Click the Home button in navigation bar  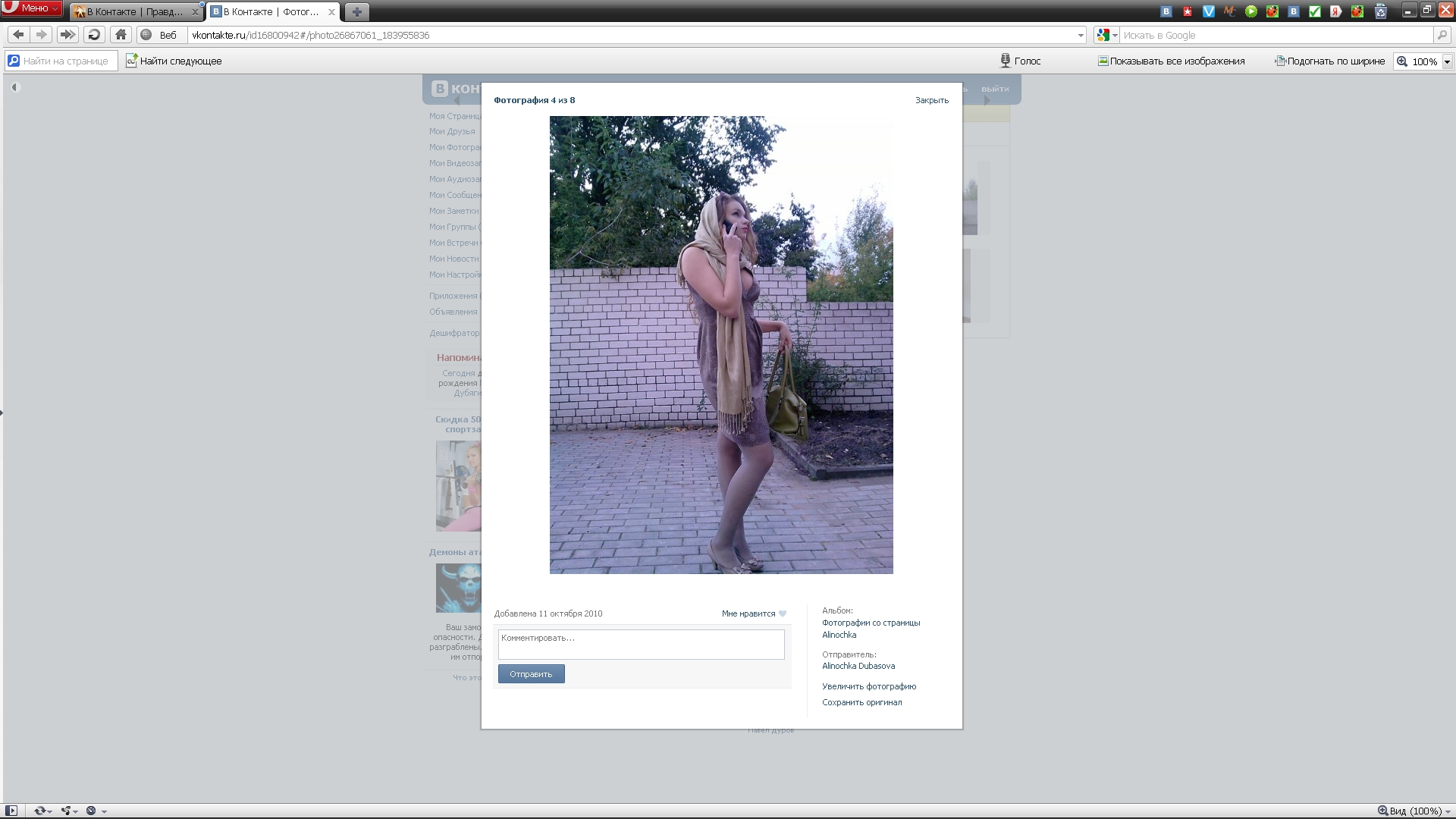pyautogui.click(x=121, y=35)
